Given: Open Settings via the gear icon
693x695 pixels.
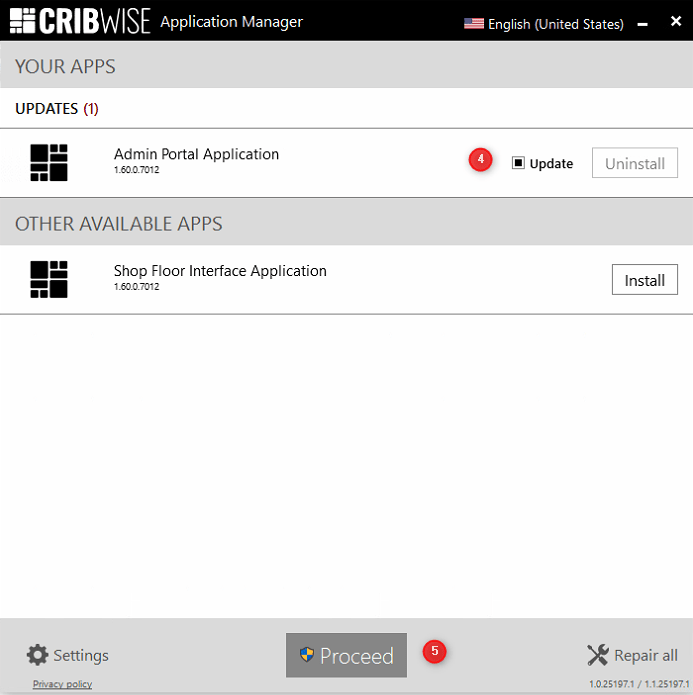Looking at the screenshot, I should coord(37,655).
